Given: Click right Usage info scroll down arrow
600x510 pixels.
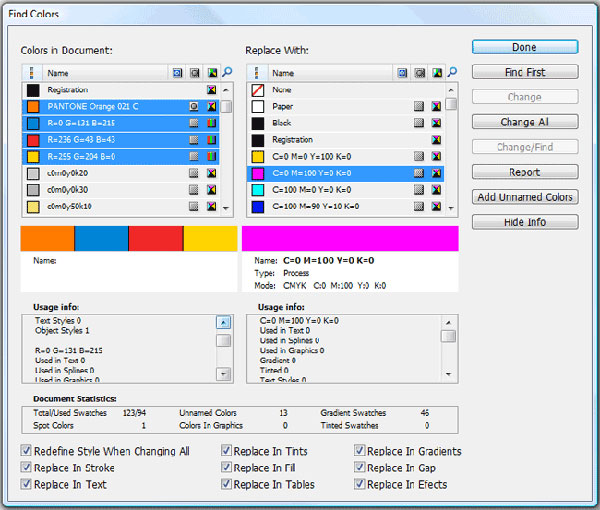Looking at the screenshot, I should pos(448,374).
